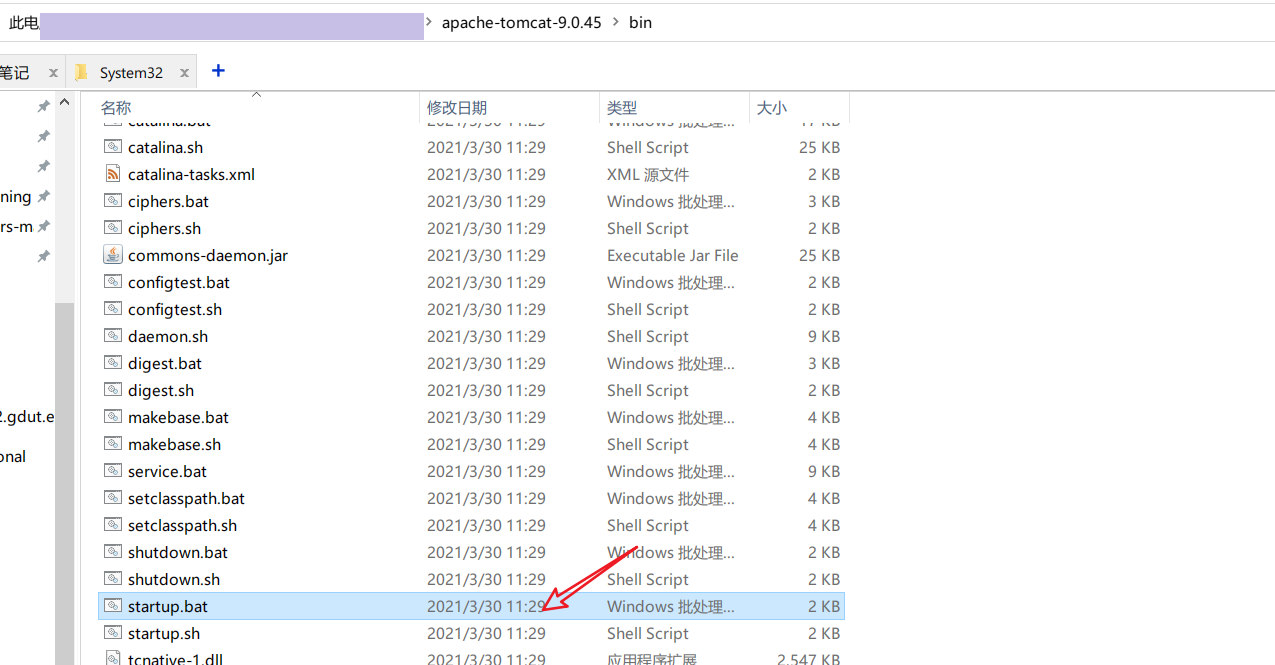Viewport: 1275px width, 665px height.
Task: Click the startup.sh file icon
Action: pyautogui.click(x=113, y=633)
